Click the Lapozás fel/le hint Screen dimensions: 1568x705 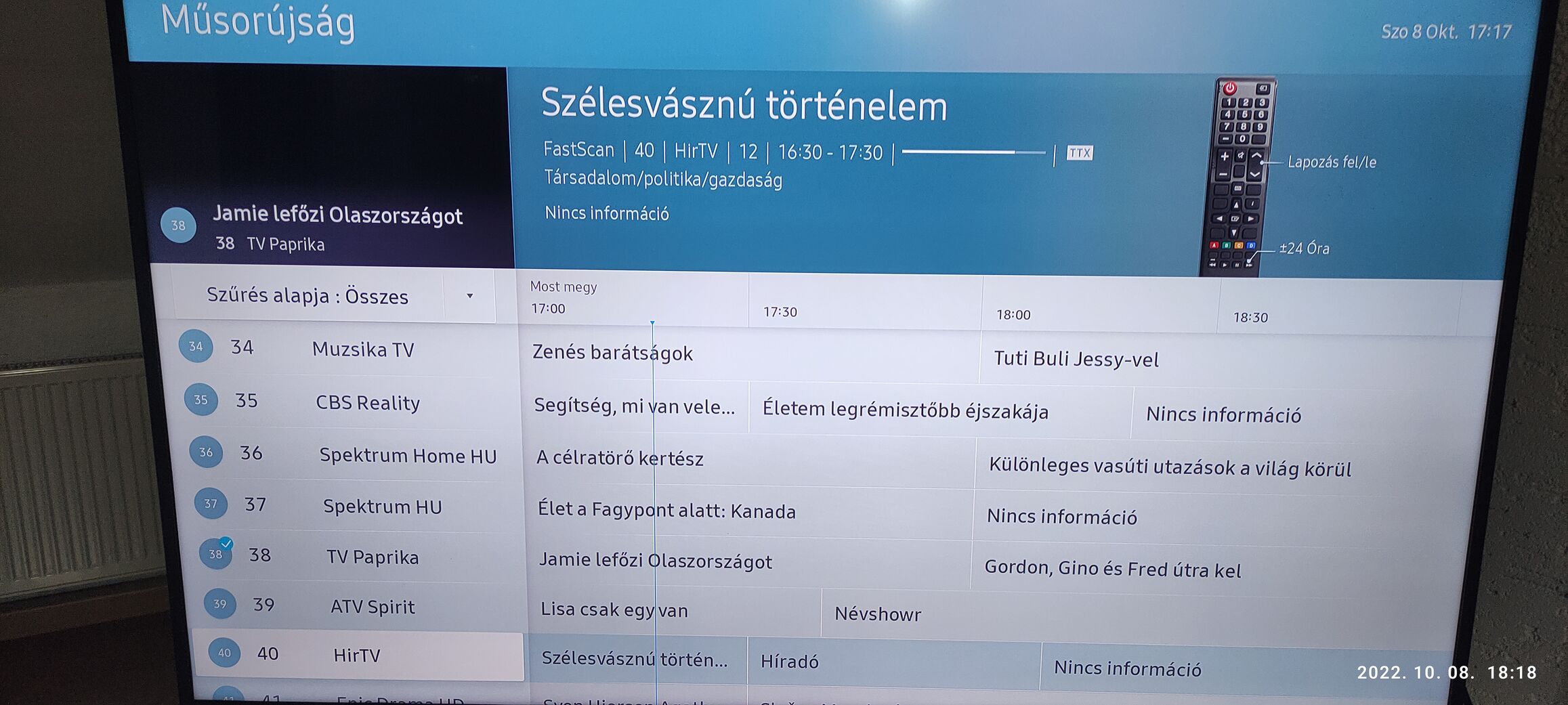coord(1332,163)
